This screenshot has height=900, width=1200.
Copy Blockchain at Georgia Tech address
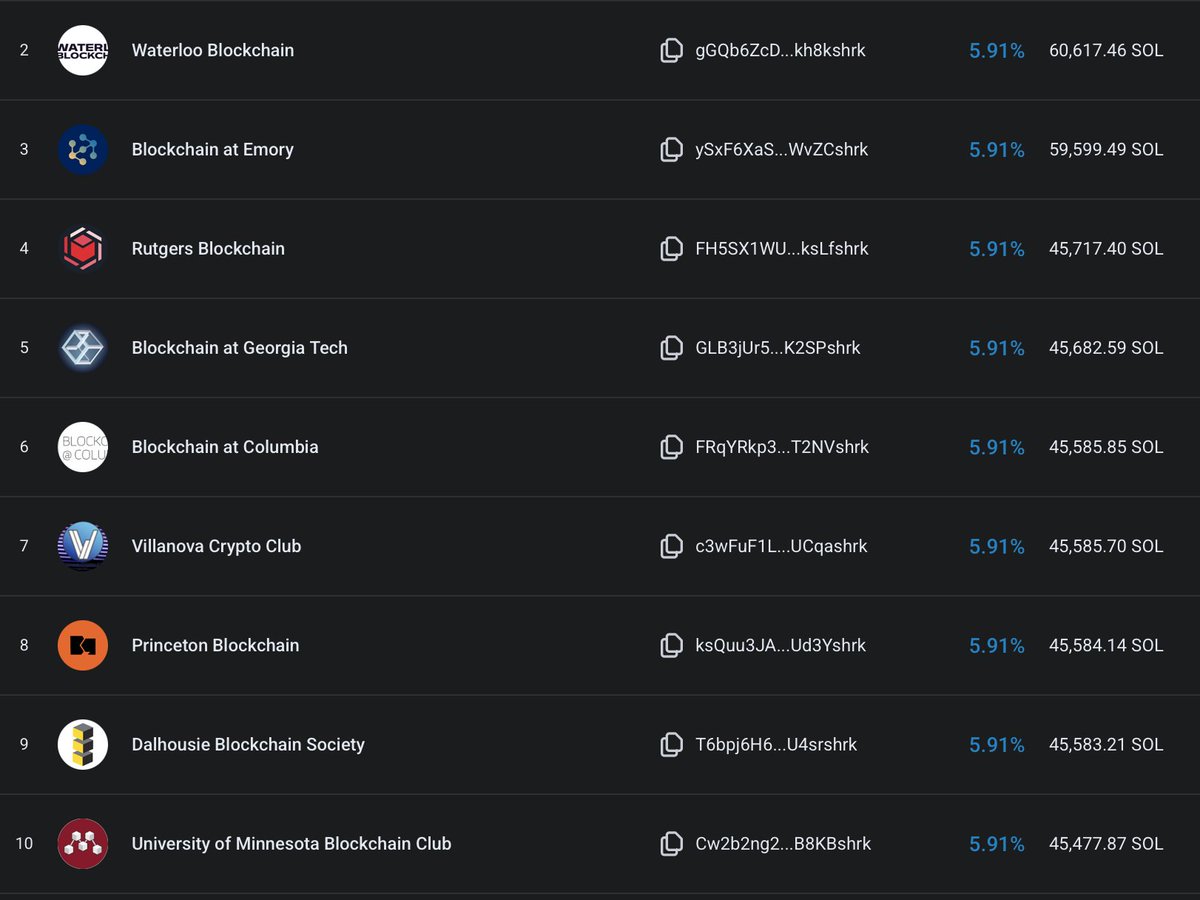click(672, 347)
